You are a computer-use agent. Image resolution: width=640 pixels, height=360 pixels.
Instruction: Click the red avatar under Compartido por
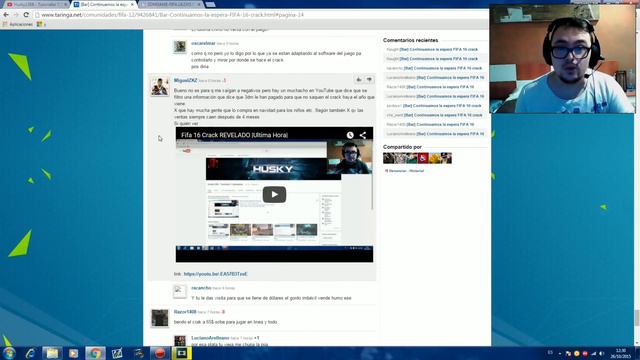point(423,158)
